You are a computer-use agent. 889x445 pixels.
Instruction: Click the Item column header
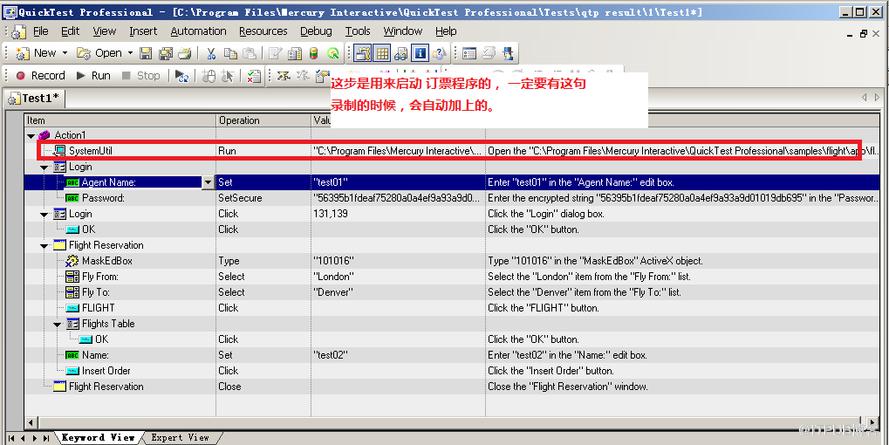(x=120, y=120)
